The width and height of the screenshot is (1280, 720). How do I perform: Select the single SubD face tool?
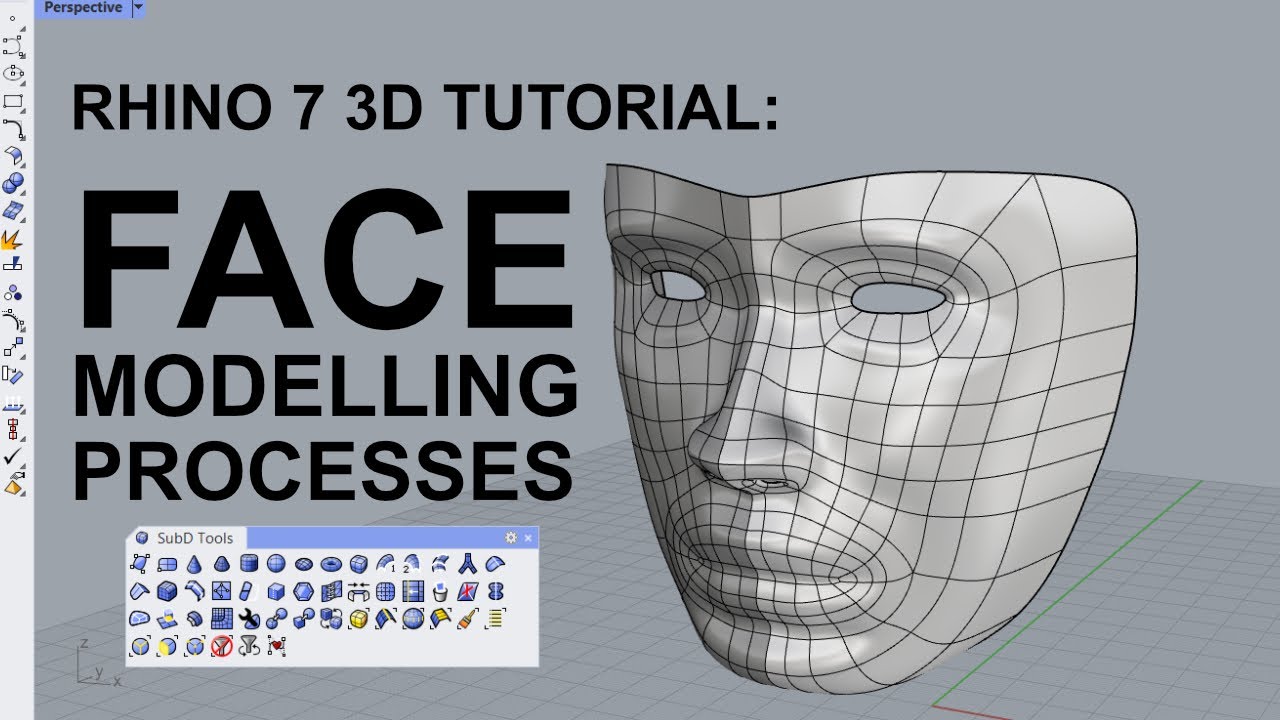point(140,564)
